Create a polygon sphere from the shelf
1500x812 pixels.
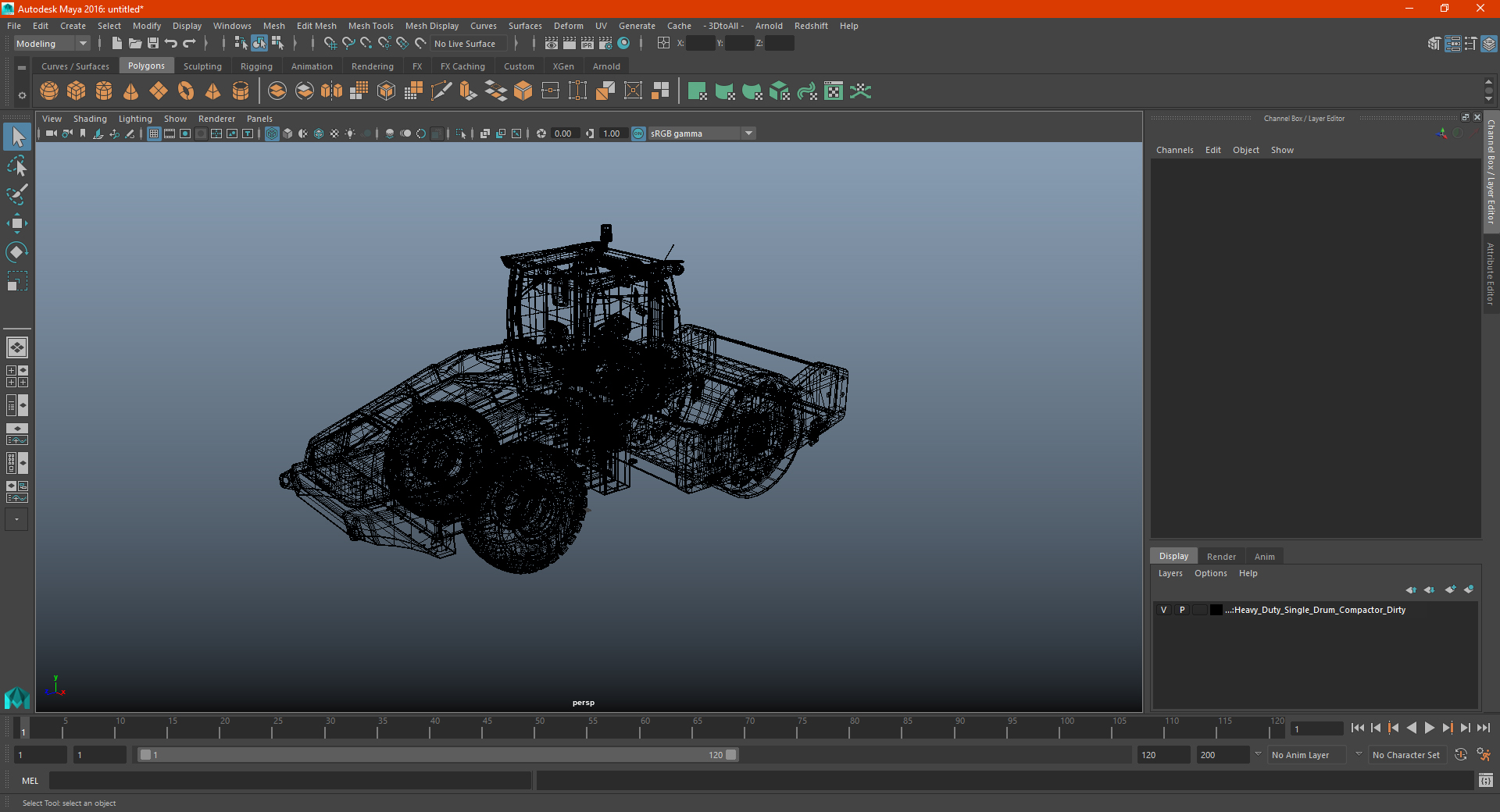tap(49, 91)
